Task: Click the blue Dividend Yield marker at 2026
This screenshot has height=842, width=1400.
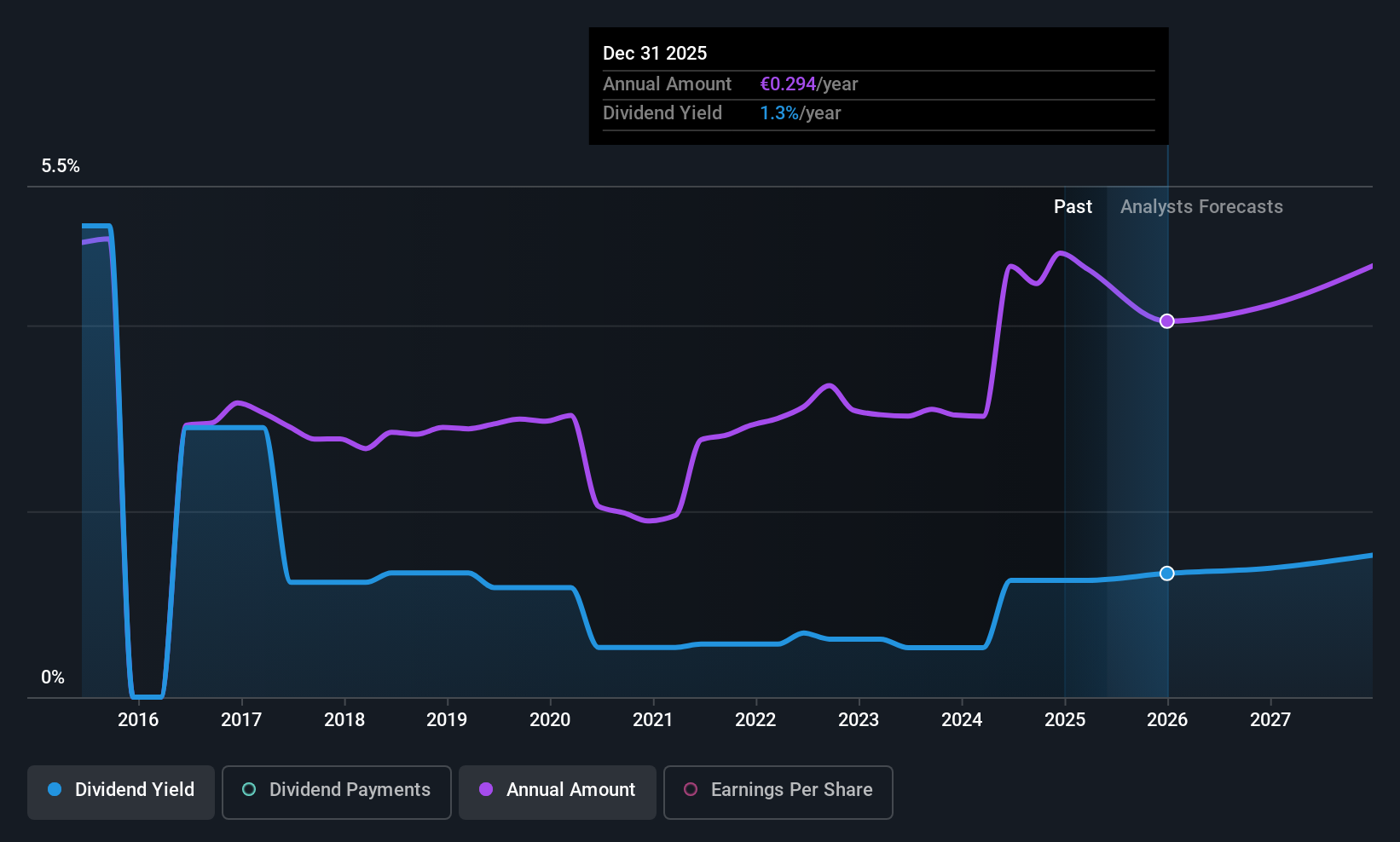Action: coord(1167,574)
